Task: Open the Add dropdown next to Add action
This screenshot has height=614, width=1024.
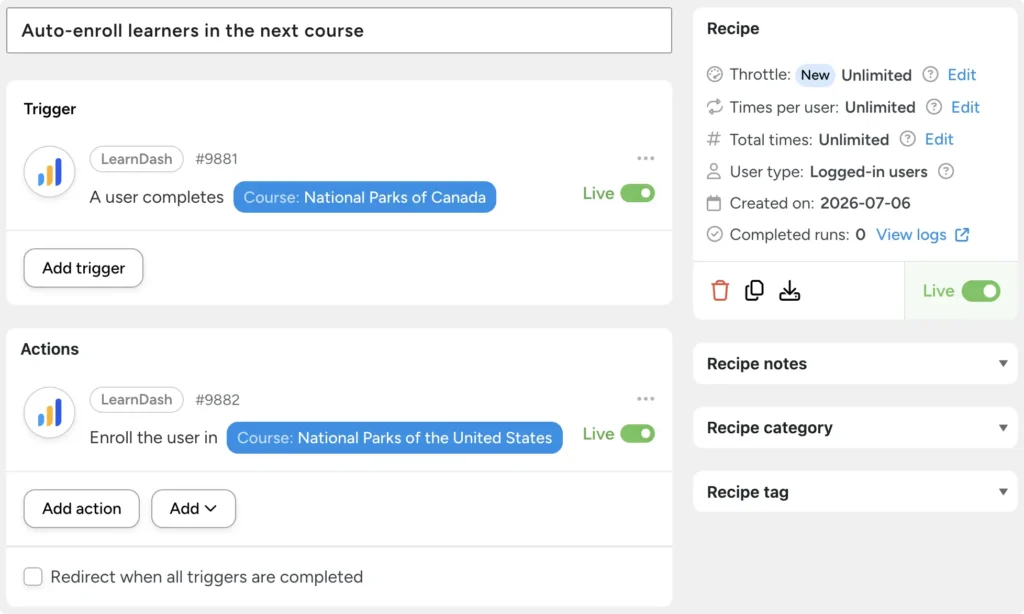Action: pos(193,508)
